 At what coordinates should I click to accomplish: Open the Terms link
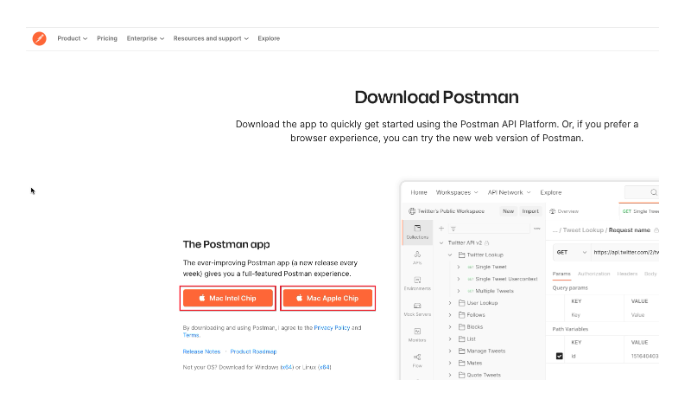191,335
